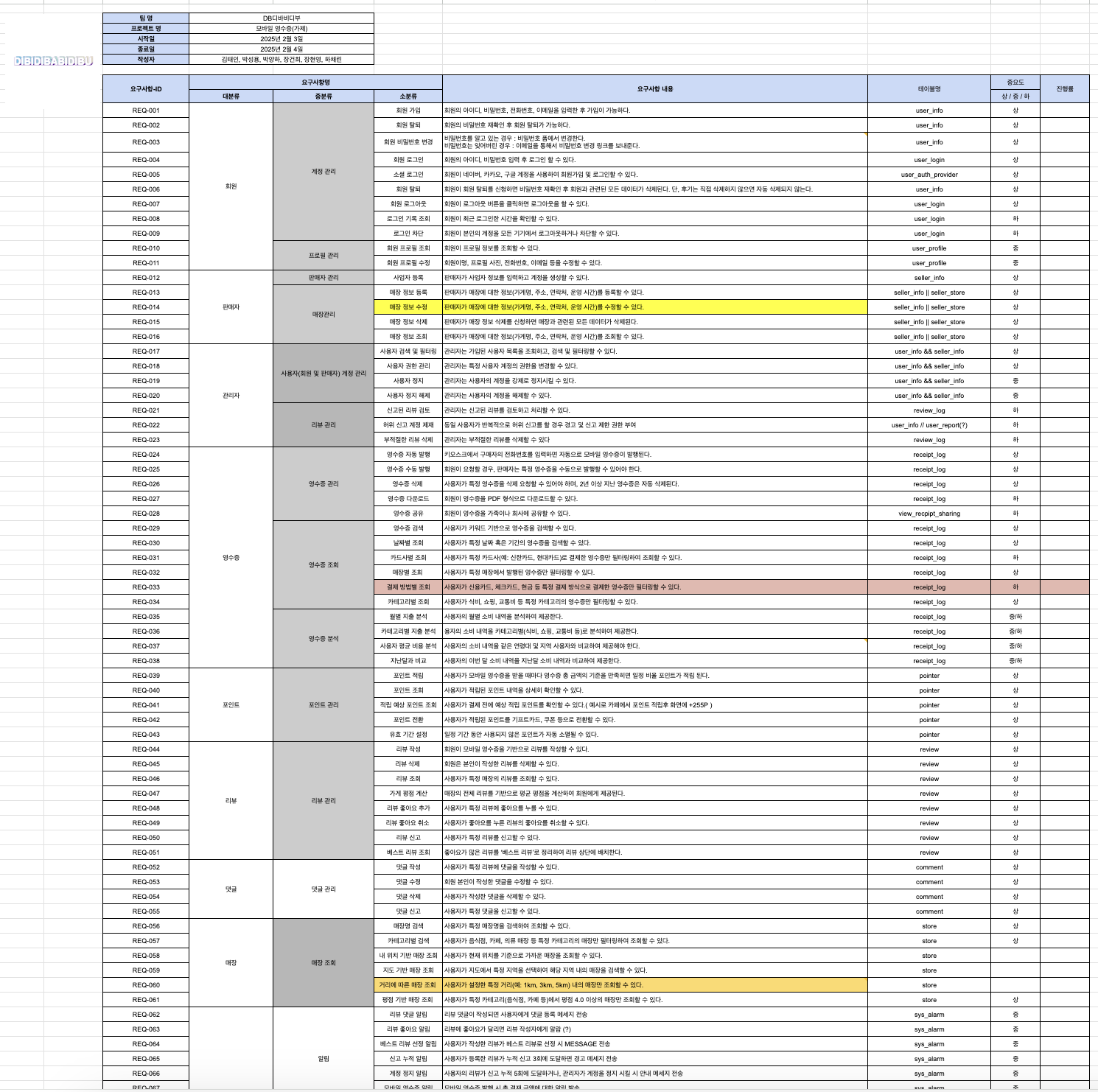Select the '포인트 관리' merged cell

(x=324, y=705)
